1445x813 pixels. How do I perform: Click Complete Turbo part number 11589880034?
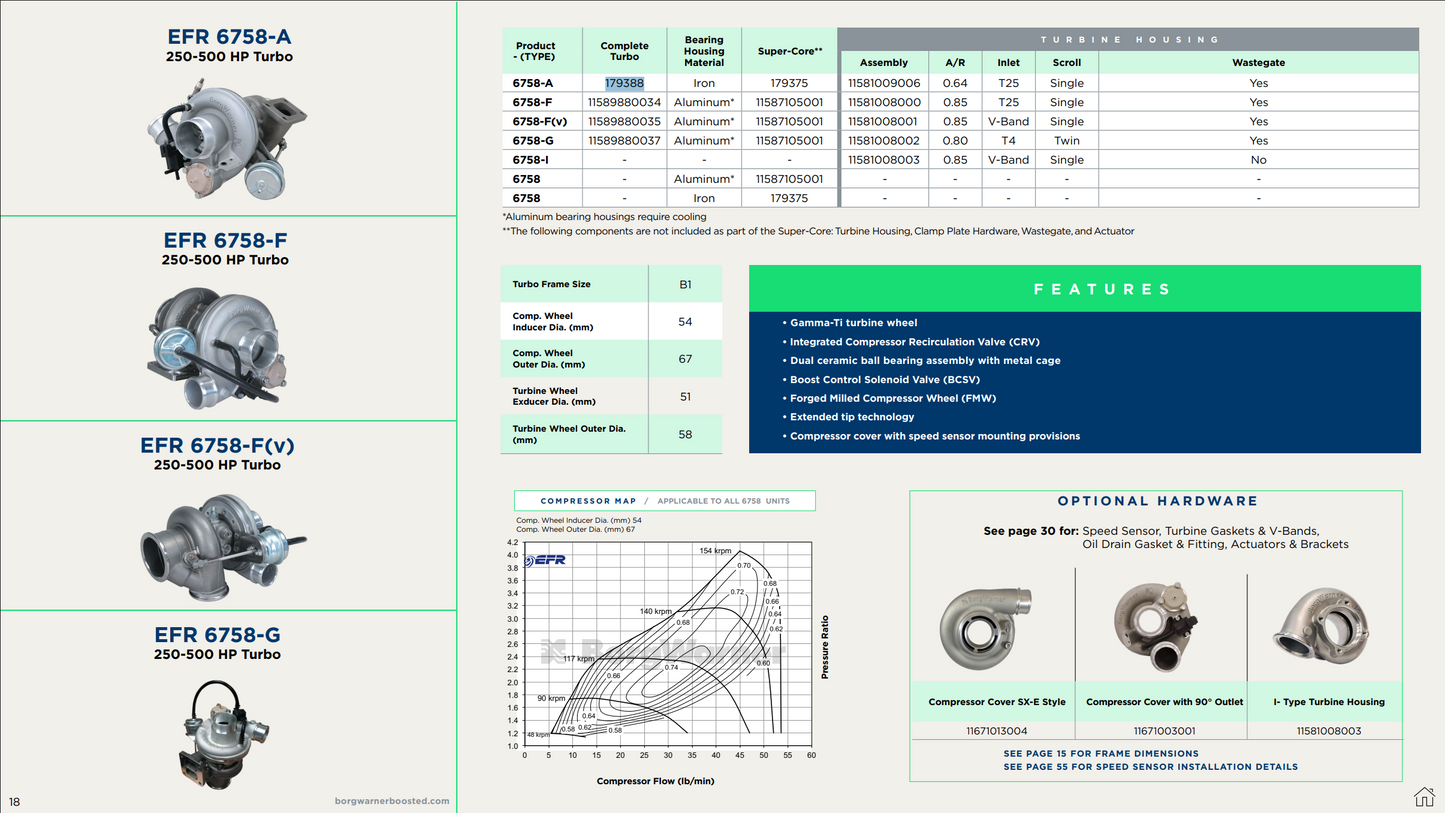[x=624, y=102]
